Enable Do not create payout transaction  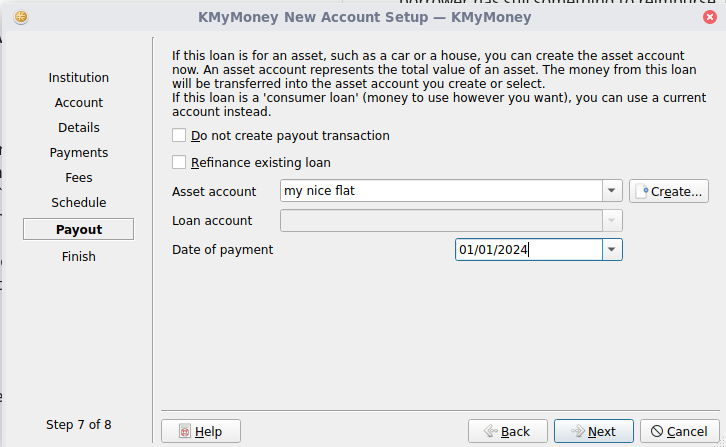[180, 136]
